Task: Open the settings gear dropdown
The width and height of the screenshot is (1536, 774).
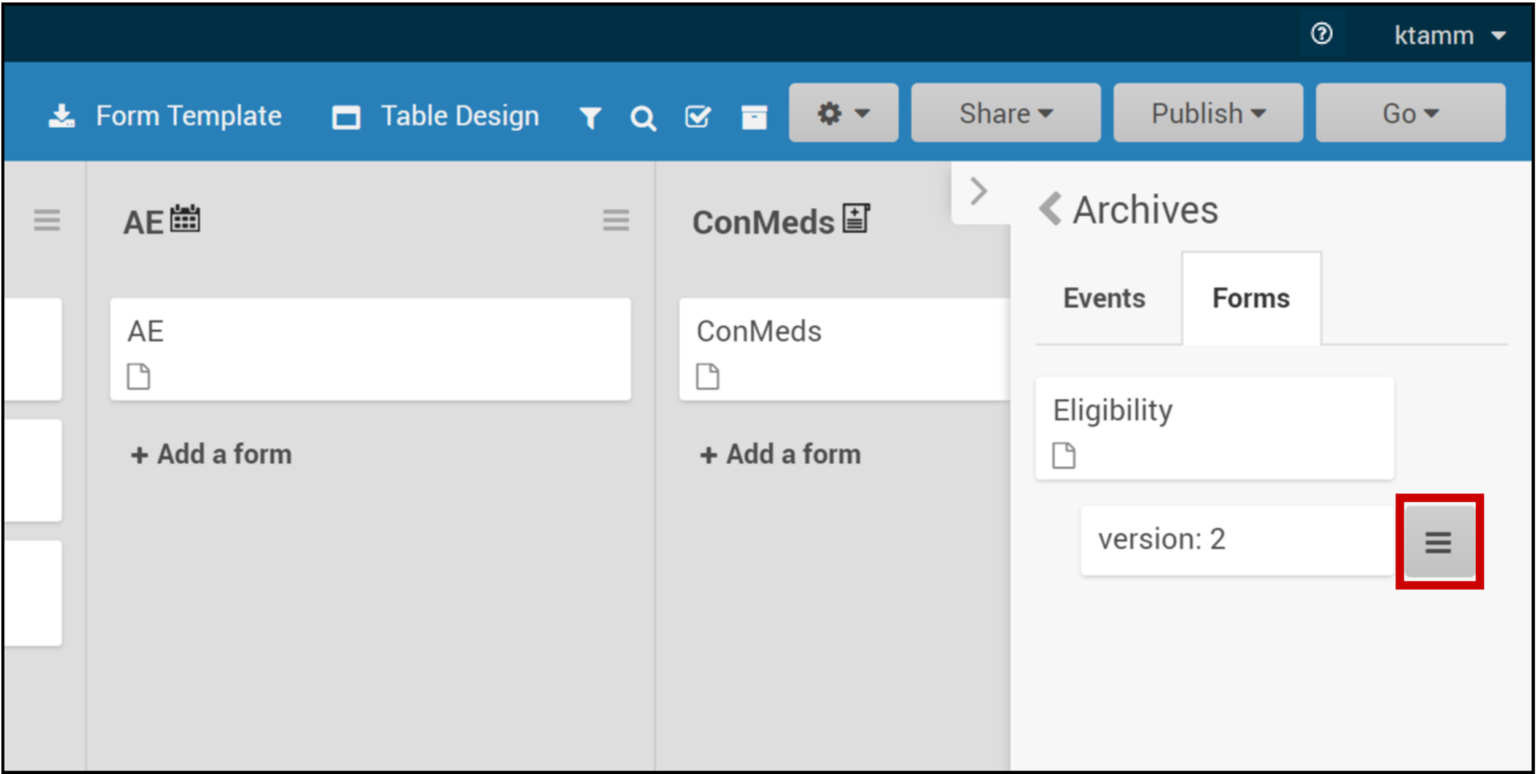Action: pos(843,113)
